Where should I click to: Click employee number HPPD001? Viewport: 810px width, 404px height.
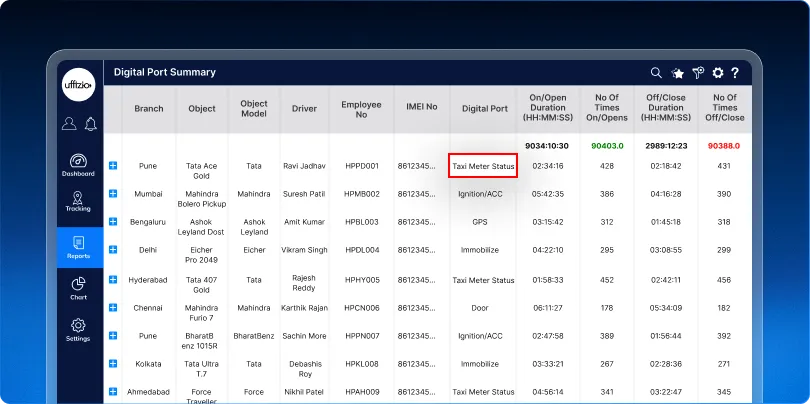pyautogui.click(x=362, y=166)
